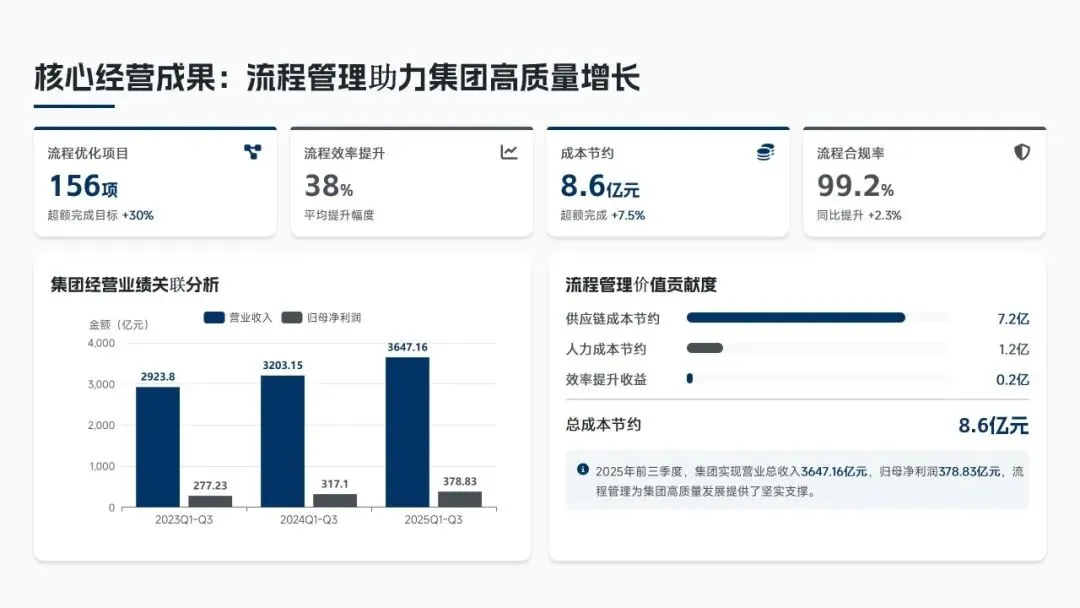Click the 平均提升幅度 caption

[x=339, y=216]
